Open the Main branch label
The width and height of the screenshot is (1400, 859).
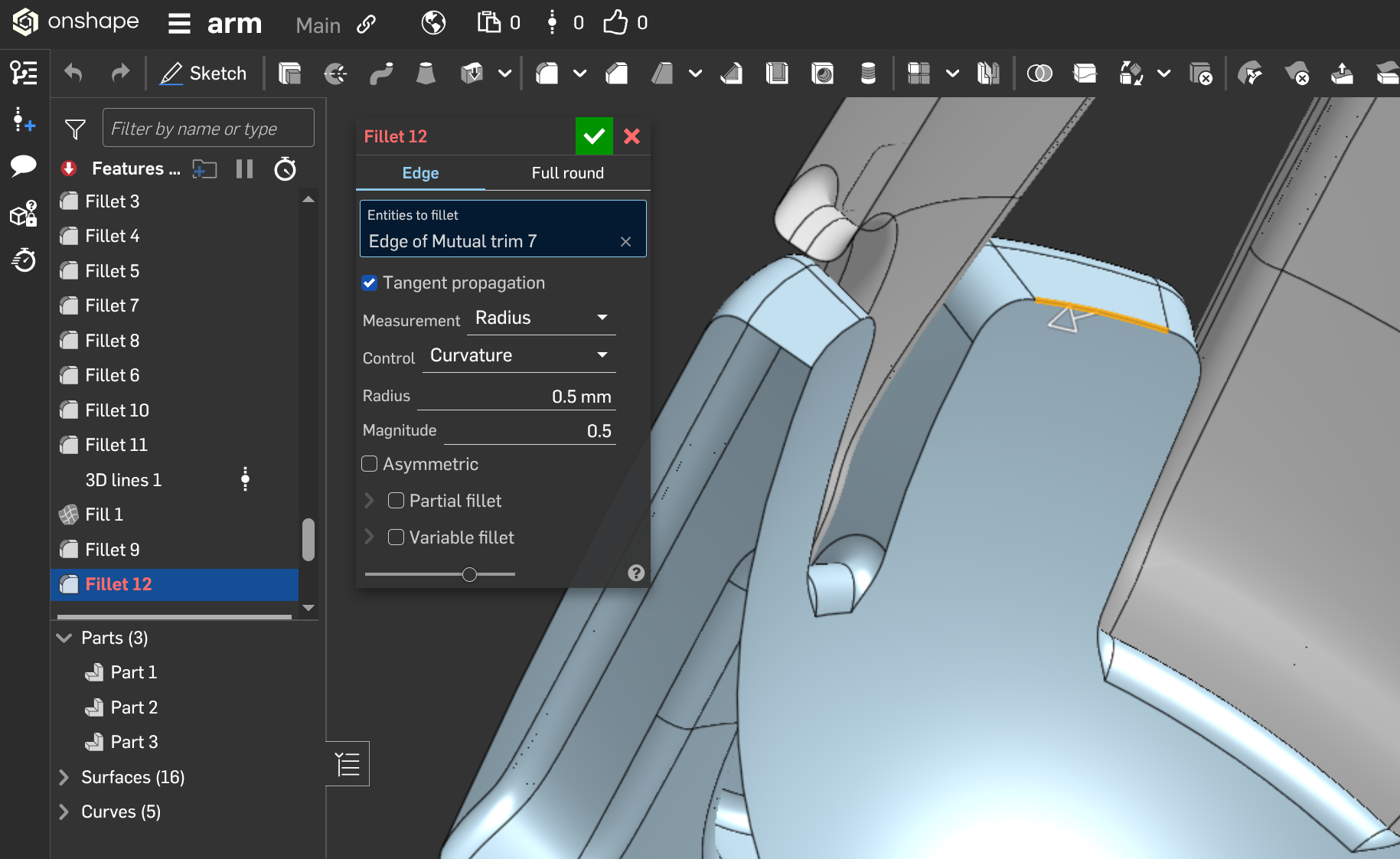pyautogui.click(x=318, y=25)
